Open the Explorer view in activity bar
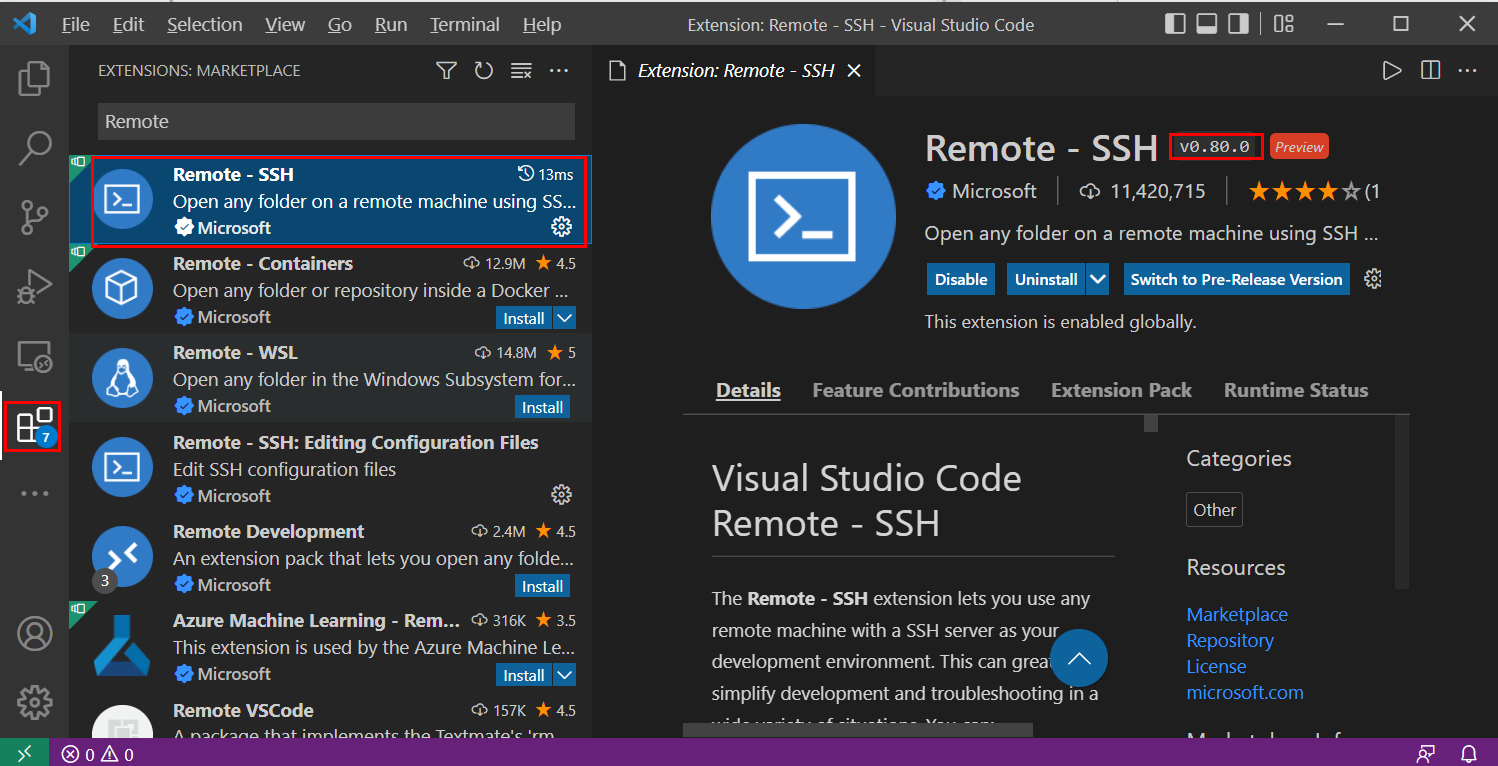 point(34,79)
